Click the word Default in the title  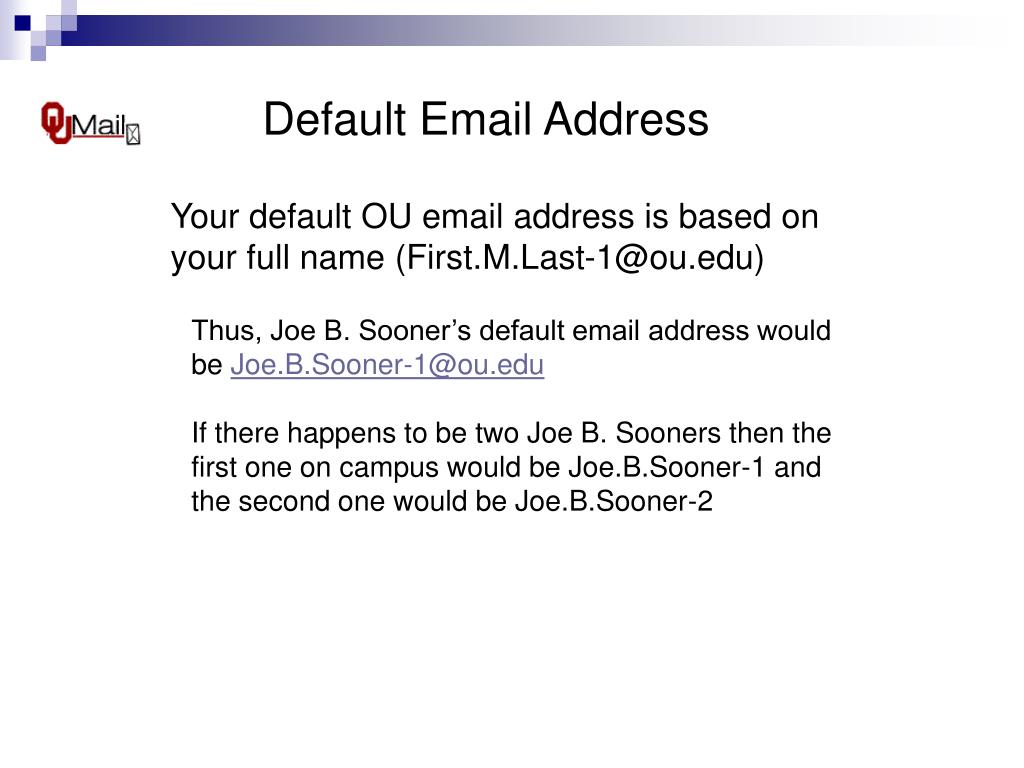coord(335,119)
